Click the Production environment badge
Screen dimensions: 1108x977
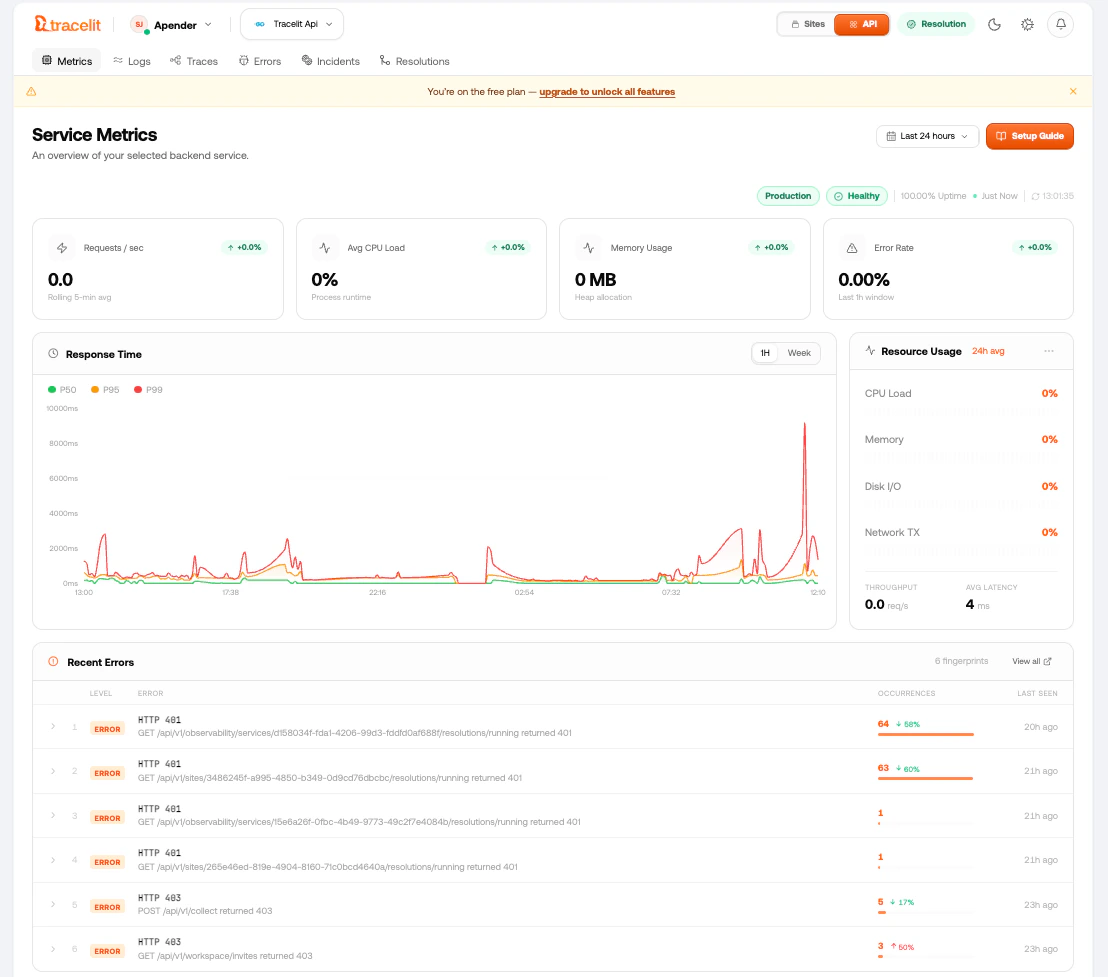788,196
